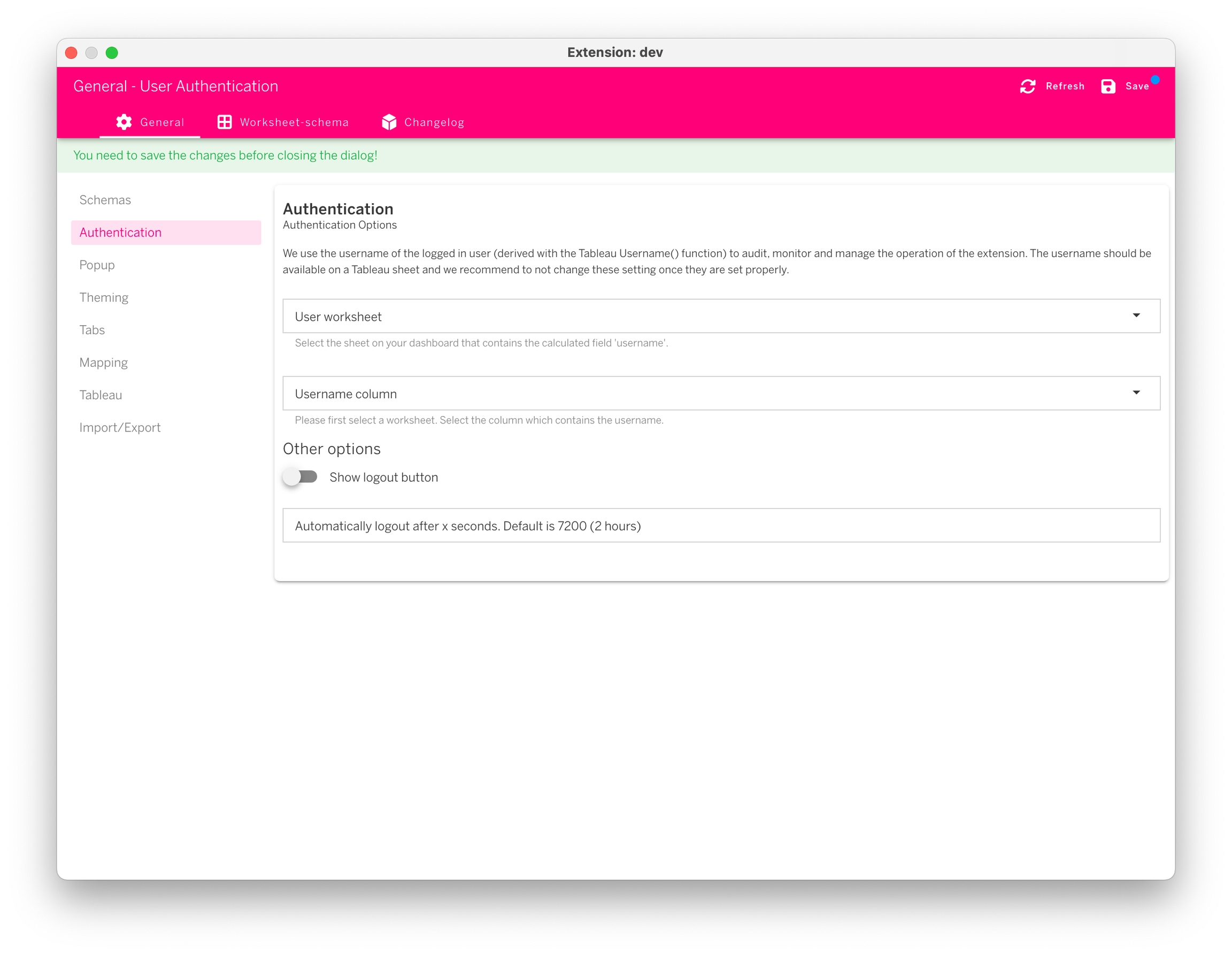
Task: Click the Save floppy disk icon
Action: click(x=1107, y=86)
